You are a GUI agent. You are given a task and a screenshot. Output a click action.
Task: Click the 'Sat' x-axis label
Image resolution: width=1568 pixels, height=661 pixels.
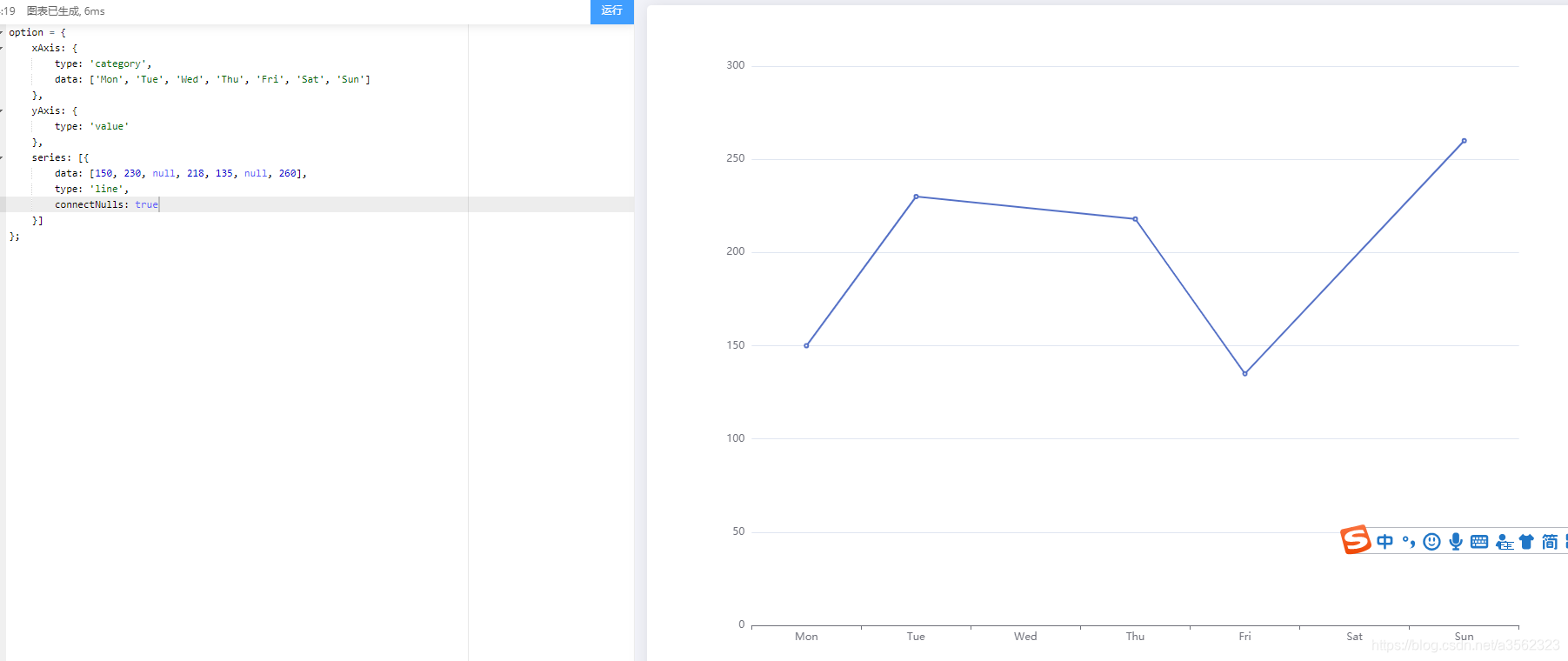click(1354, 637)
